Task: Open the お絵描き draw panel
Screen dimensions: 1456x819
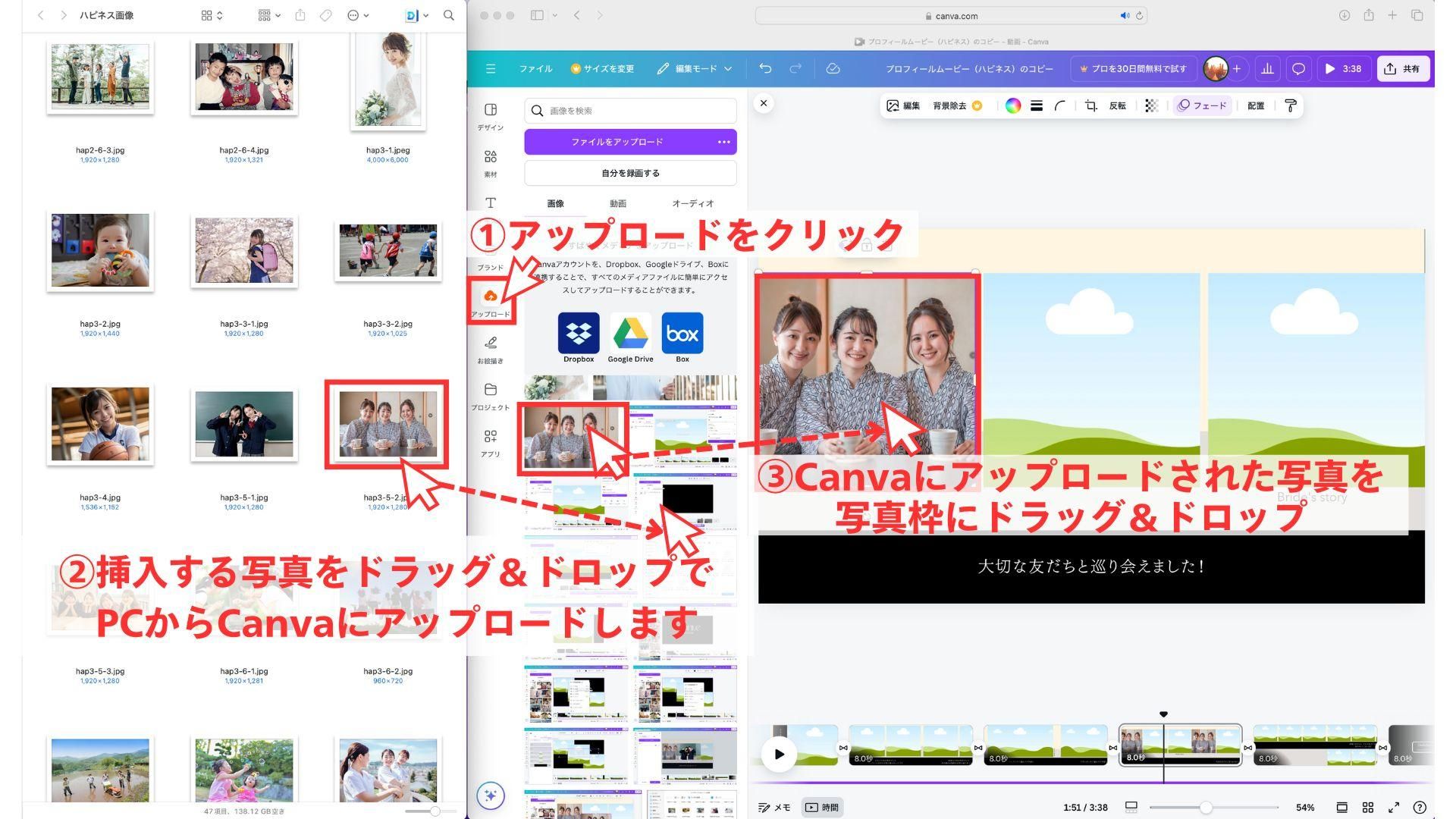Action: tap(491, 350)
